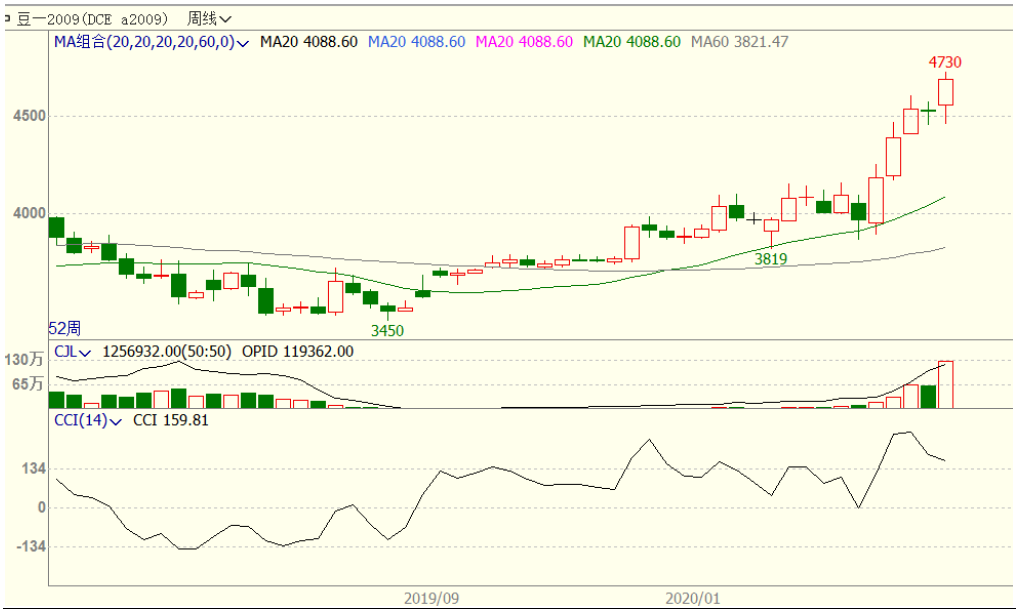Expand the MA组合 indicator settings dropdown

click(151, 42)
